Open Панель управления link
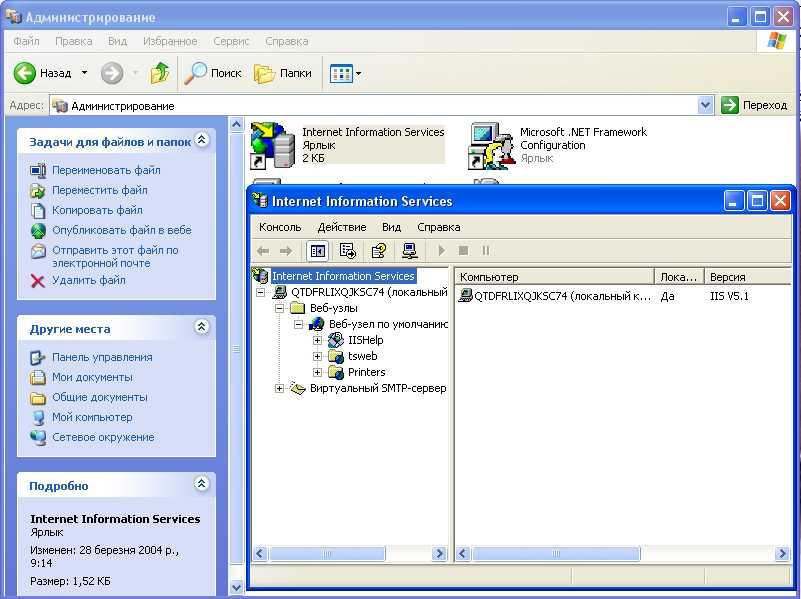 (102, 357)
